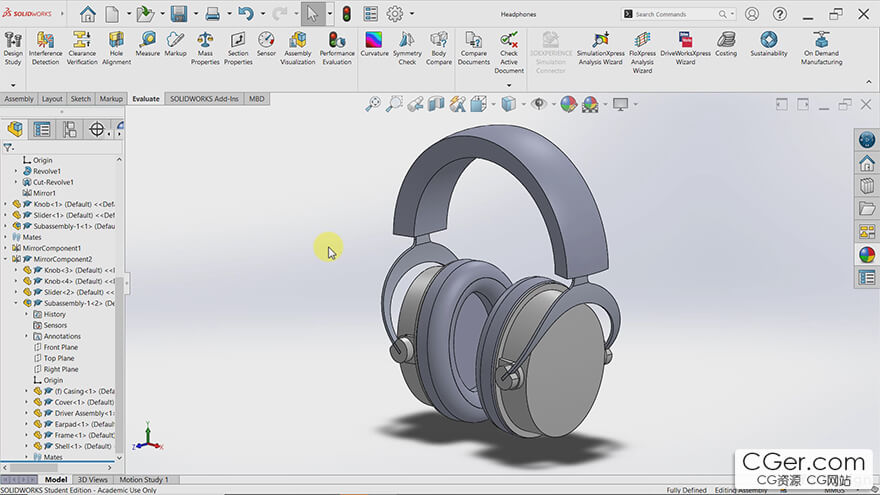The image size is (880, 495).
Task: Launch Assembly Visualization
Action: (297, 48)
